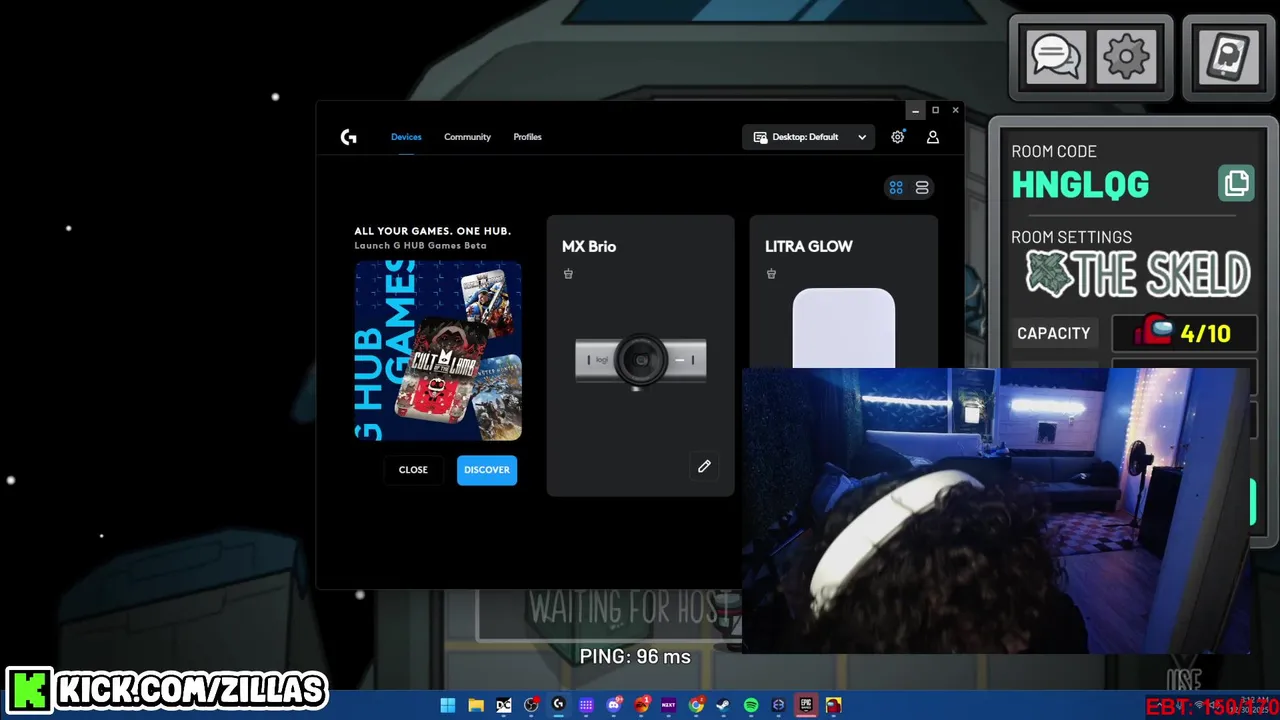
Task: Click Logitech G HUB taskbar icon
Action: pos(558,704)
